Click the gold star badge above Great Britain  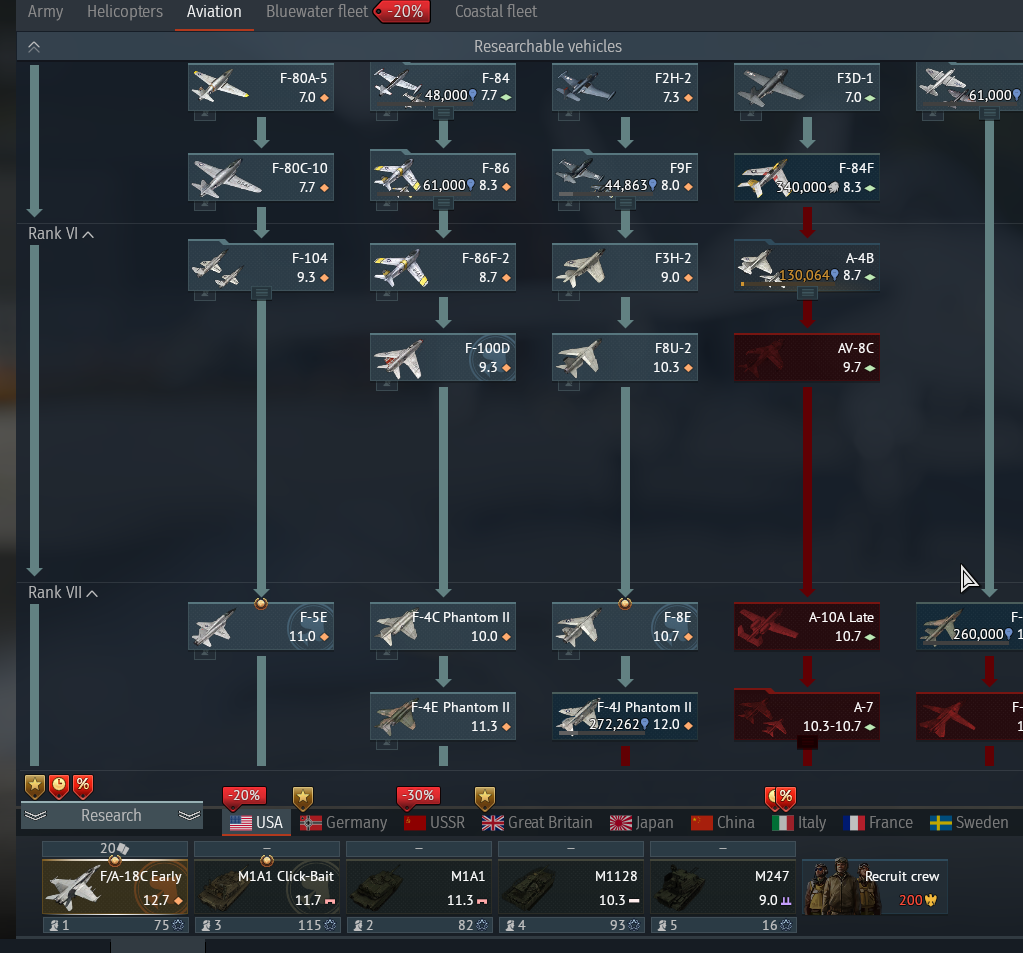(x=484, y=798)
